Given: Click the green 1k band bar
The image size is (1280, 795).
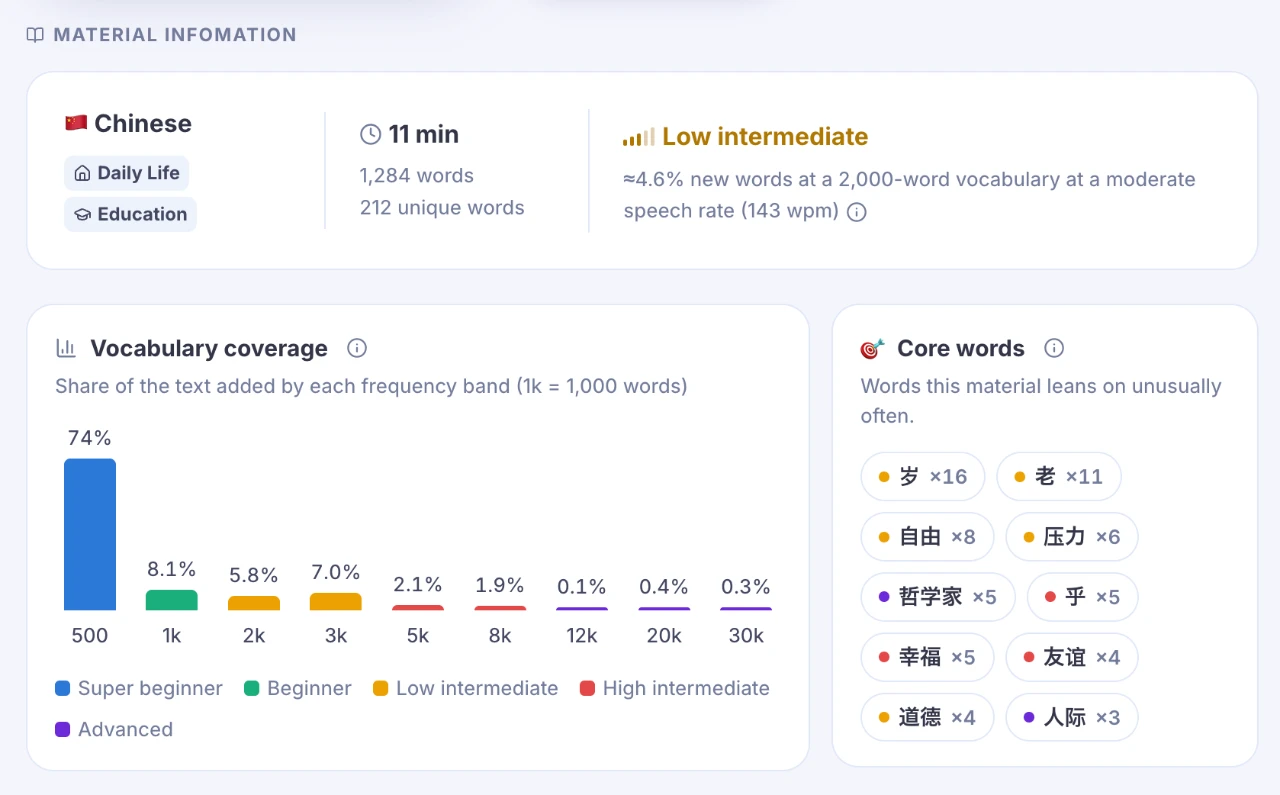Looking at the screenshot, I should [x=172, y=600].
